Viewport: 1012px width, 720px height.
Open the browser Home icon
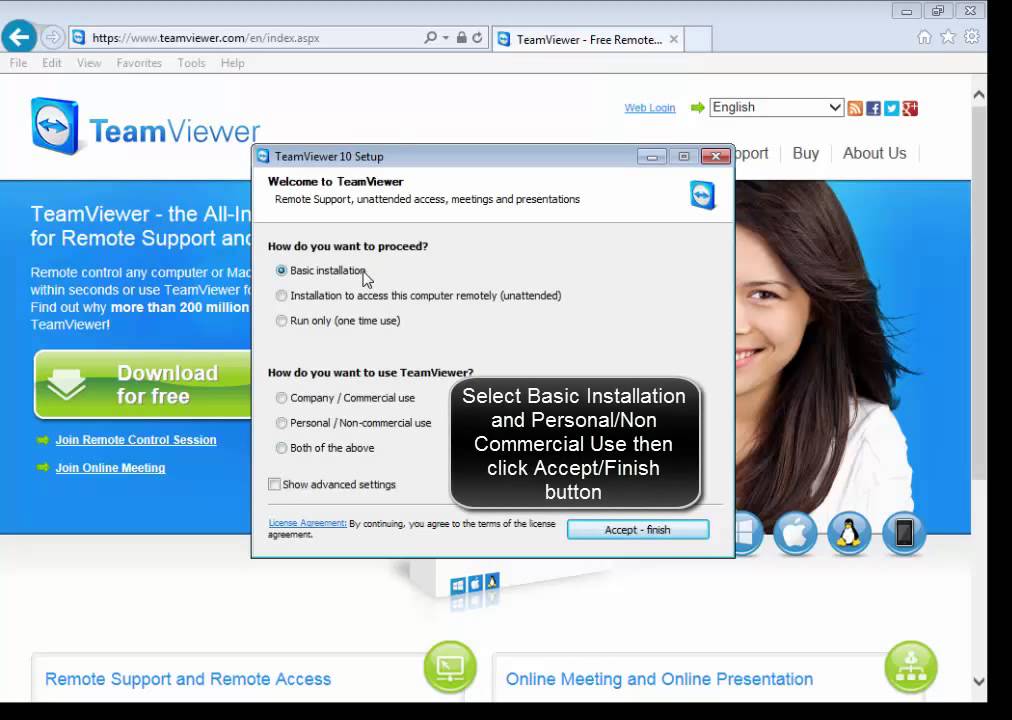click(924, 37)
